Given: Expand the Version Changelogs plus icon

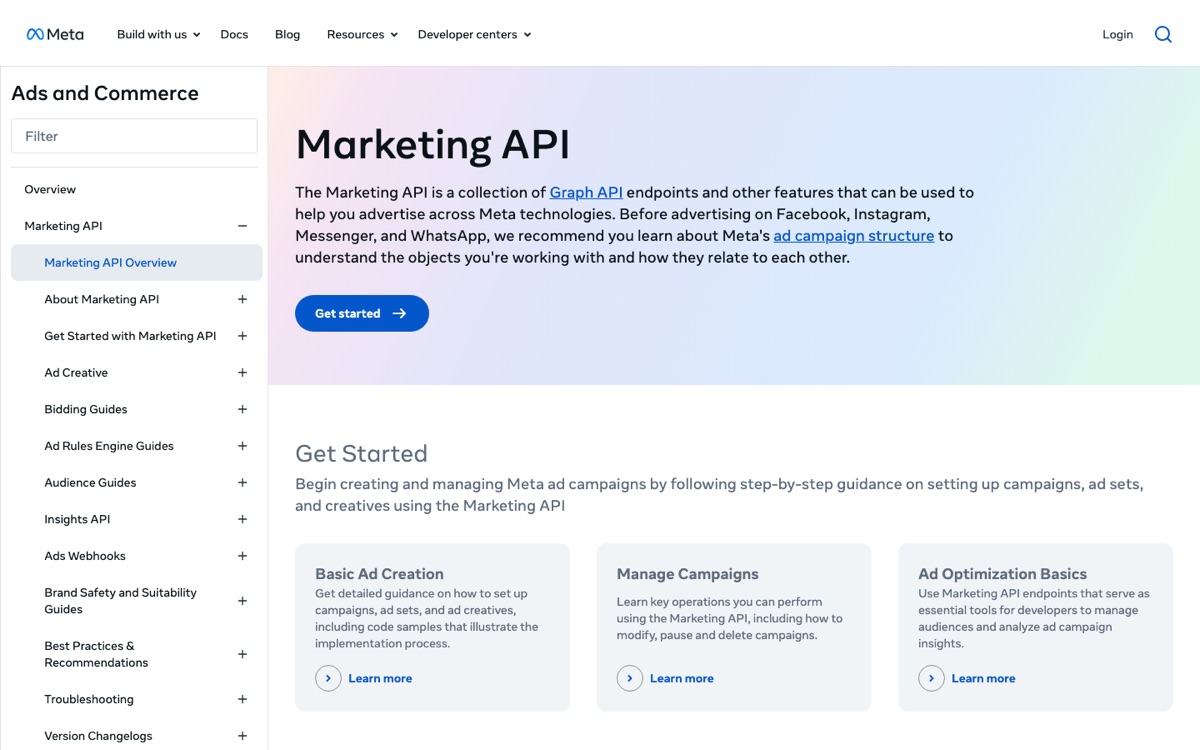Looking at the screenshot, I should [242, 736].
